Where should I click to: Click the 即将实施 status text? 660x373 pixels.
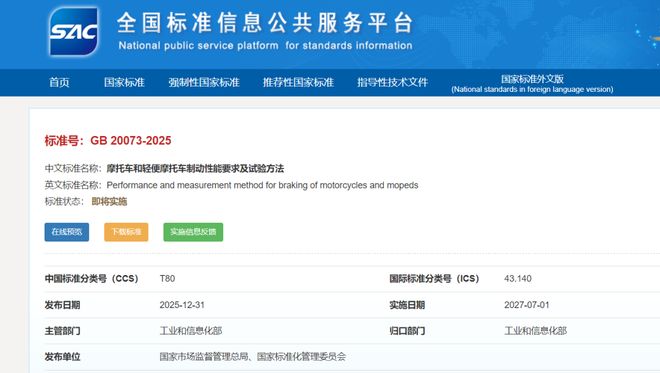click(x=109, y=202)
